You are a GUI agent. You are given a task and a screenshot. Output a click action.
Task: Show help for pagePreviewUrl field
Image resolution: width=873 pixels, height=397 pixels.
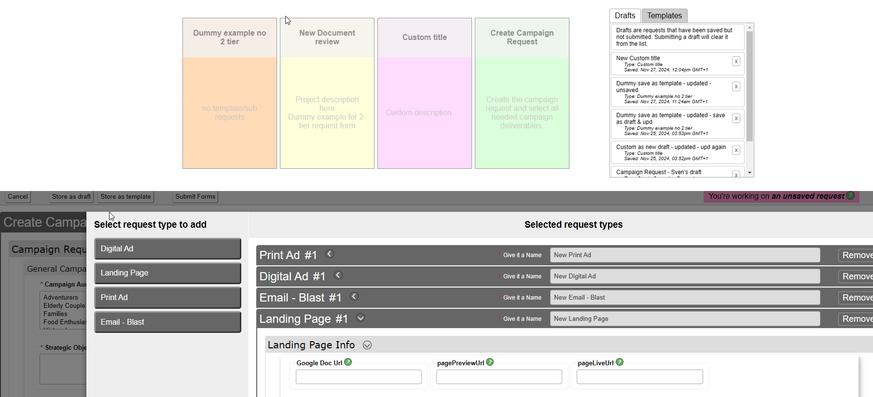click(x=490, y=362)
